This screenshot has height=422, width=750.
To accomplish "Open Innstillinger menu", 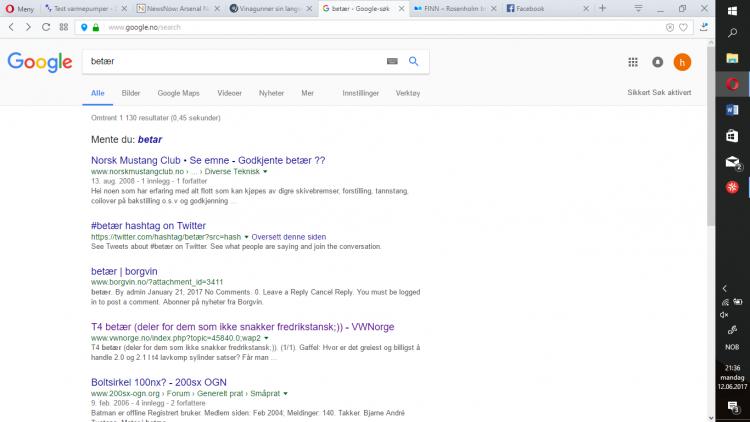I will 361,93.
